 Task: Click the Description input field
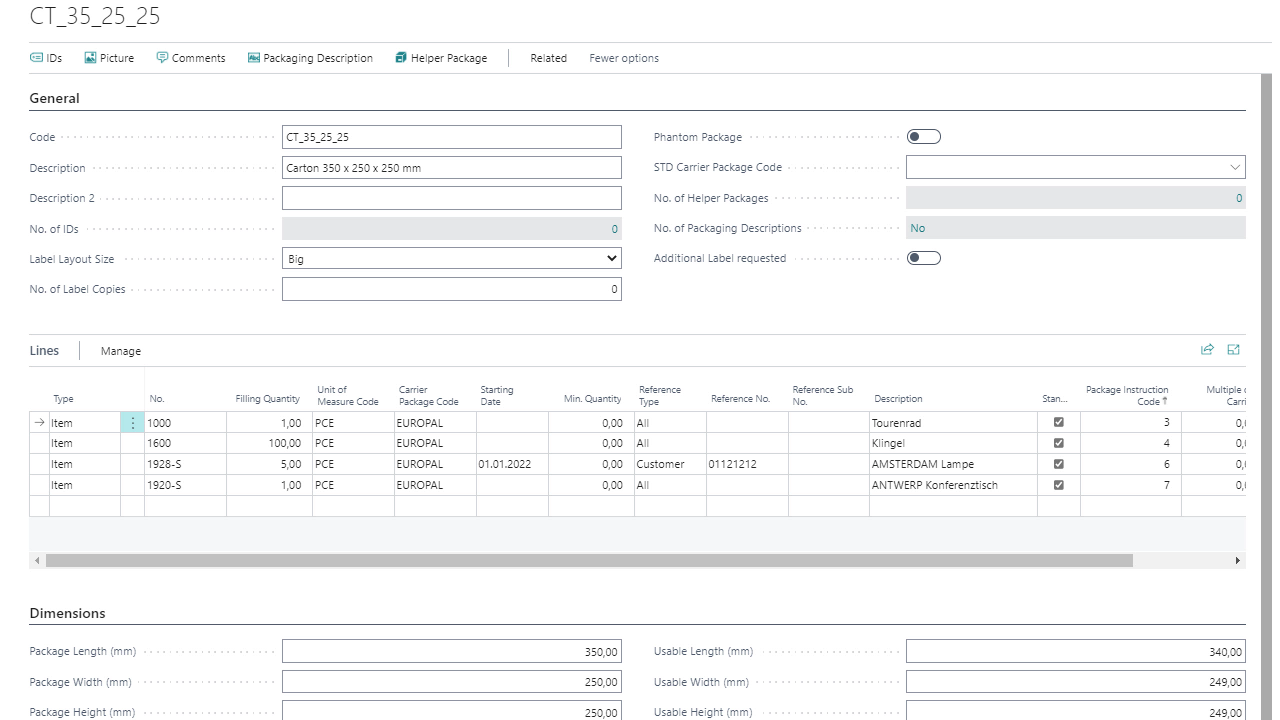[452, 168]
